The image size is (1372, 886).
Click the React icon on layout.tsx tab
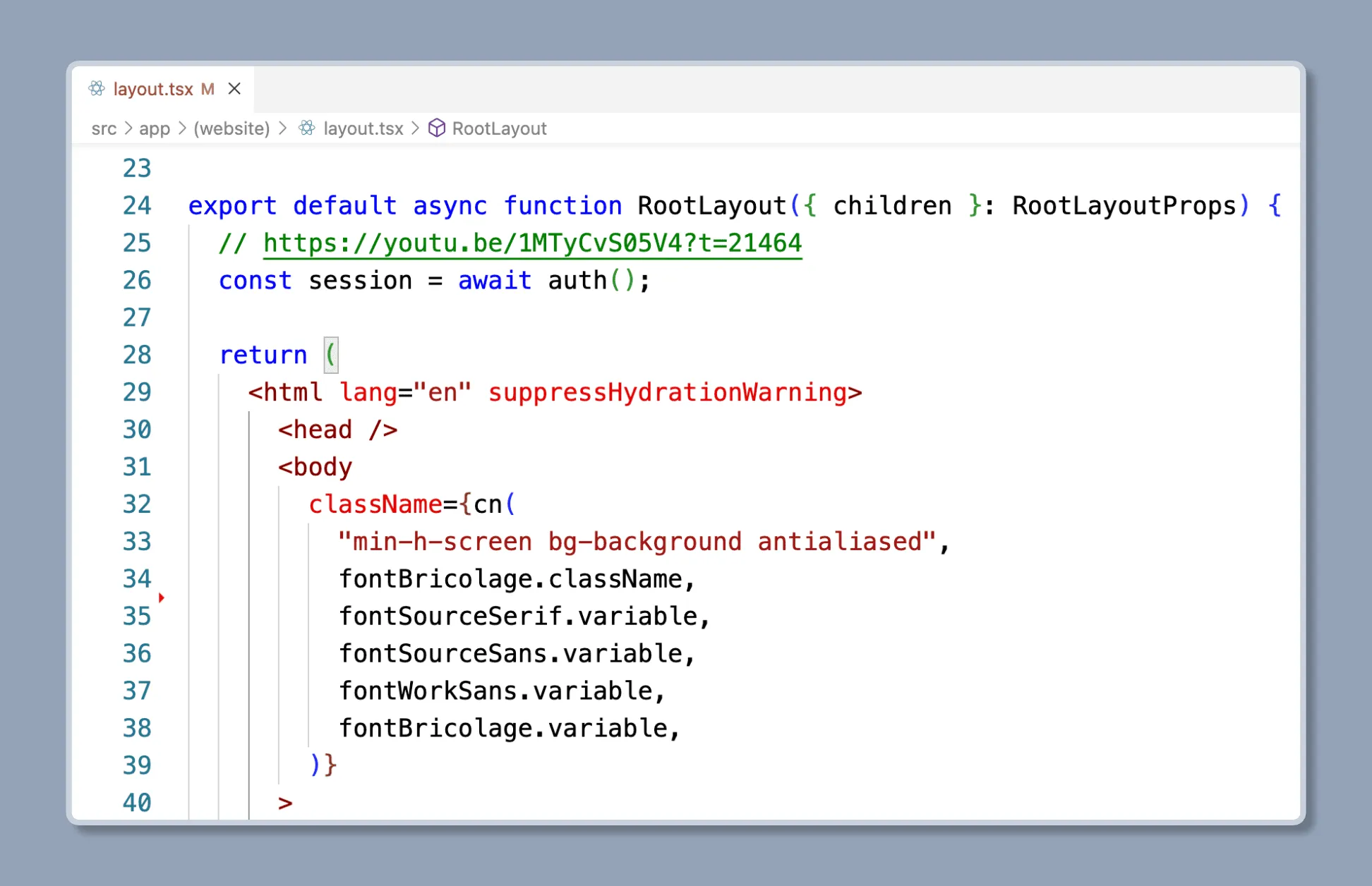[x=97, y=88]
